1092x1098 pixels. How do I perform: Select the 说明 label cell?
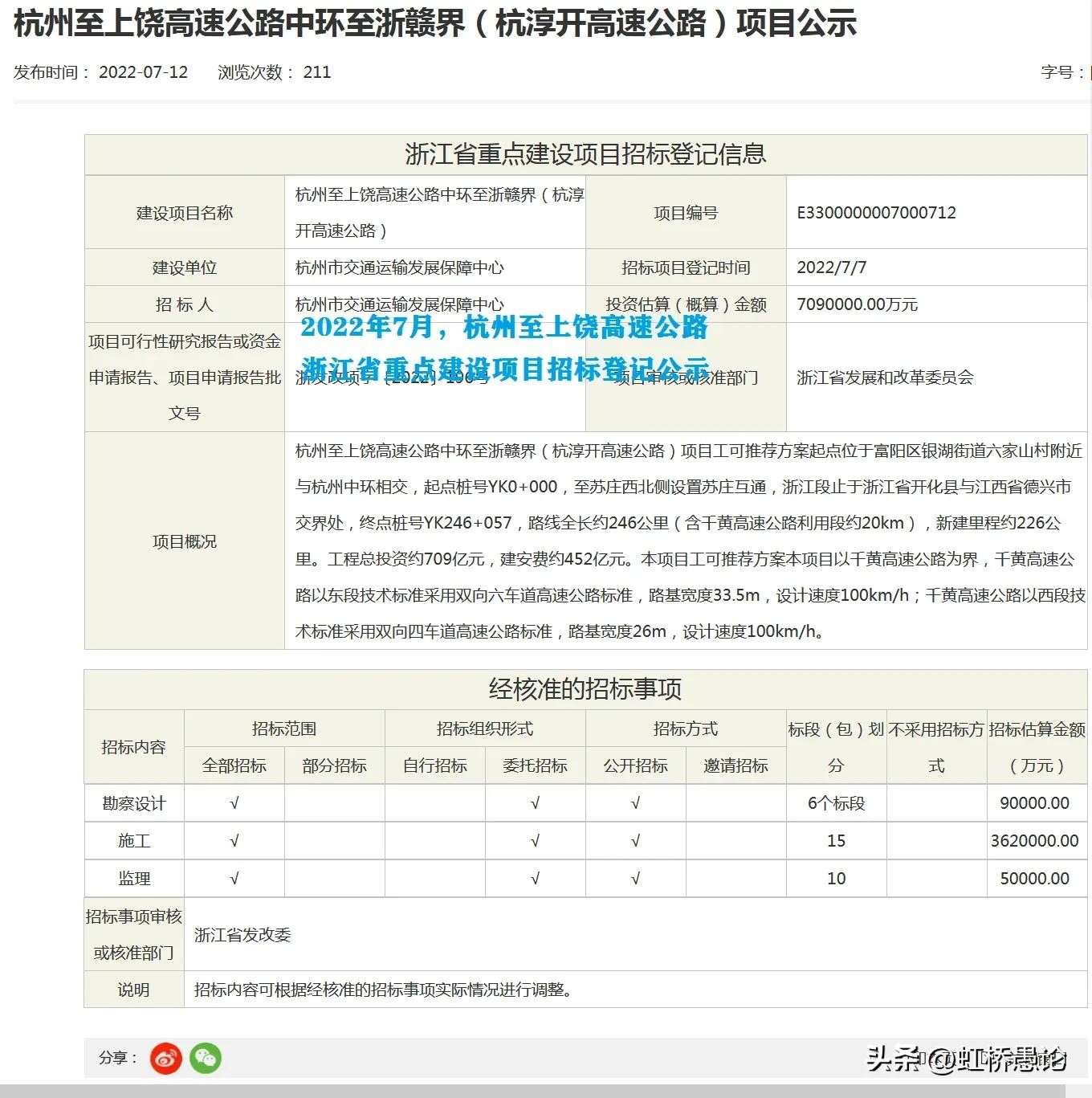[134, 990]
